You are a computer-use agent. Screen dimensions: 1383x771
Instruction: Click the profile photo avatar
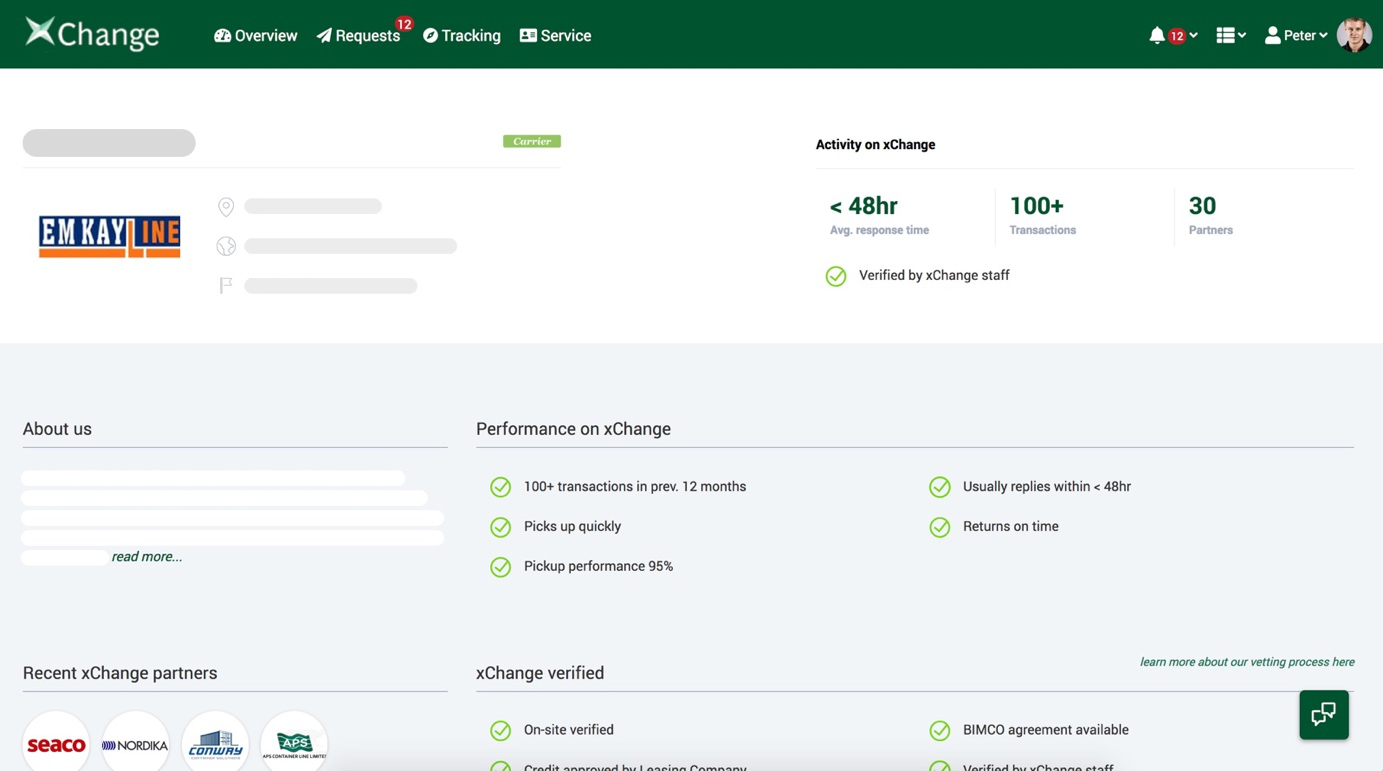(x=1354, y=35)
